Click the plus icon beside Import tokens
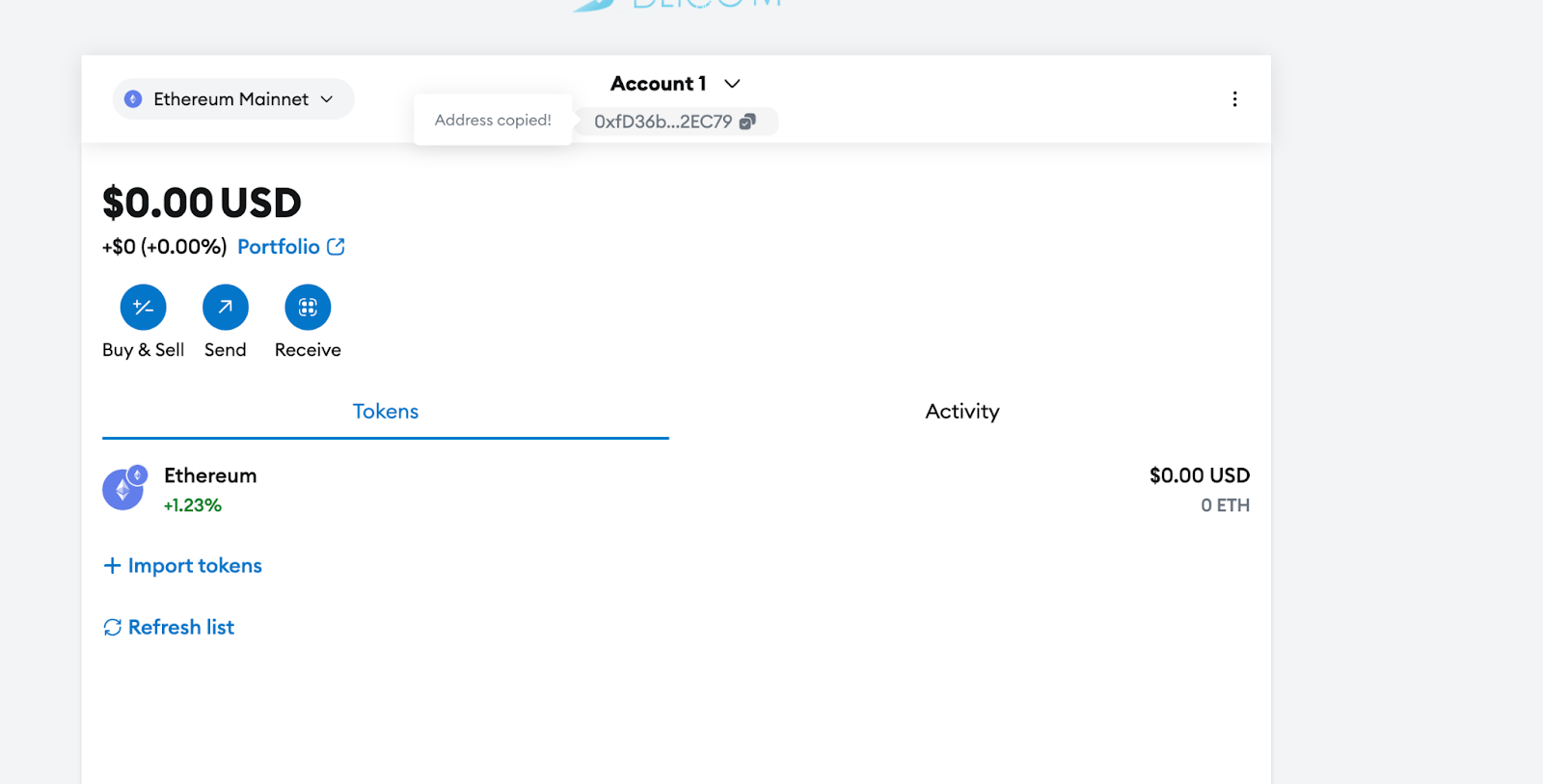The height and width of the screenshot is (784, 1543). tap(112, 566)
